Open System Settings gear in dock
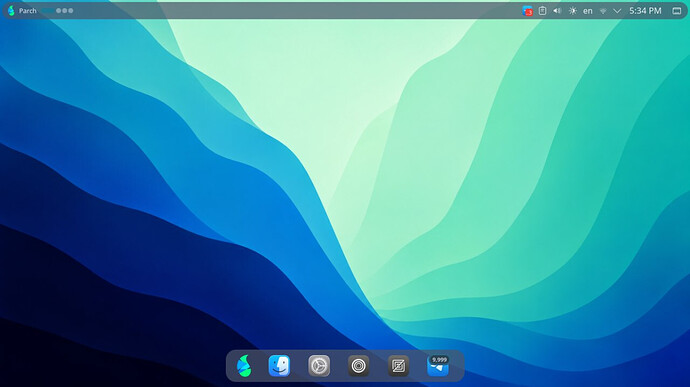This screenshot has width=690, height=387. tap(319, 366)
